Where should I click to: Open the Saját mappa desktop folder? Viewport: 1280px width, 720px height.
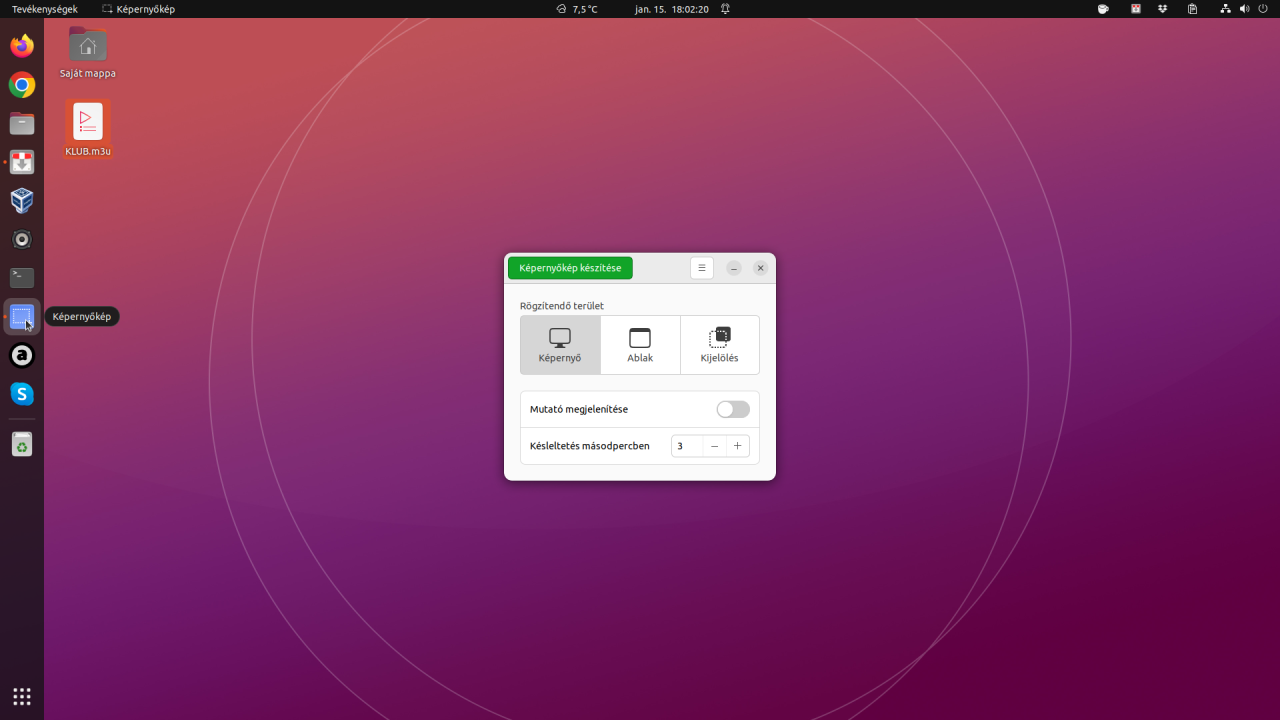coord(87,53)
